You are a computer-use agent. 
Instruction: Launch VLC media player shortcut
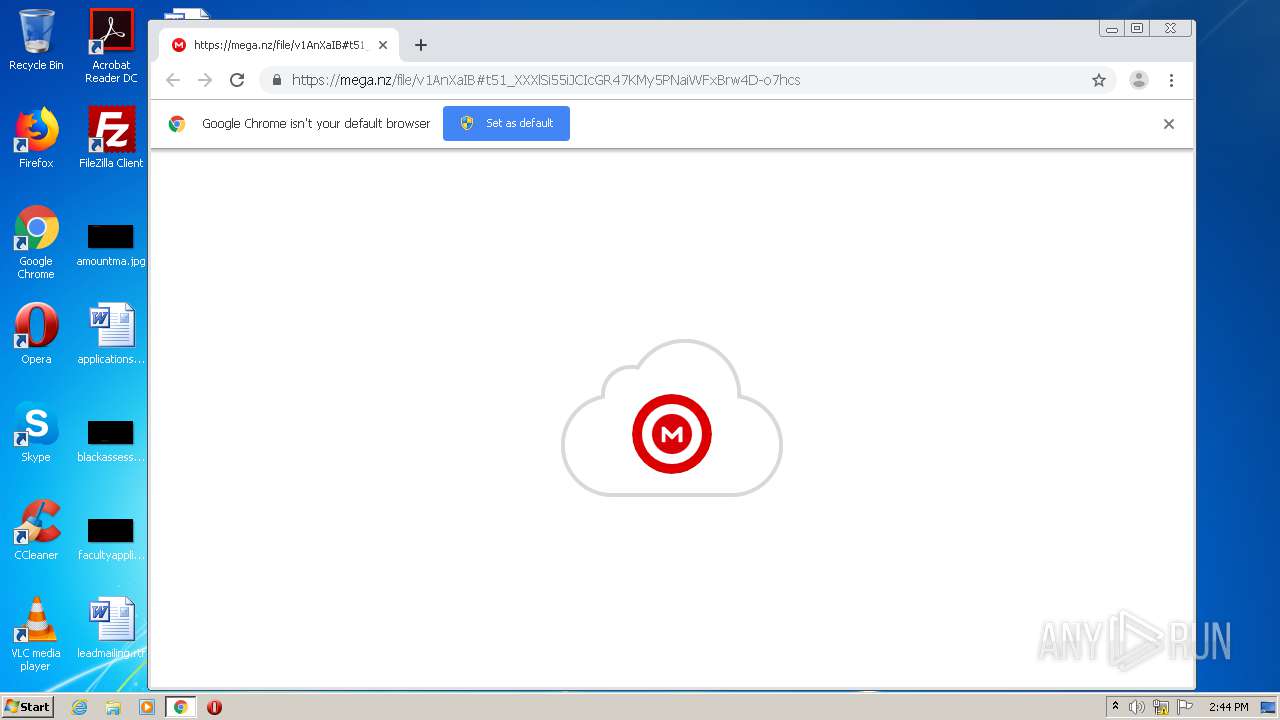point(36,634)
